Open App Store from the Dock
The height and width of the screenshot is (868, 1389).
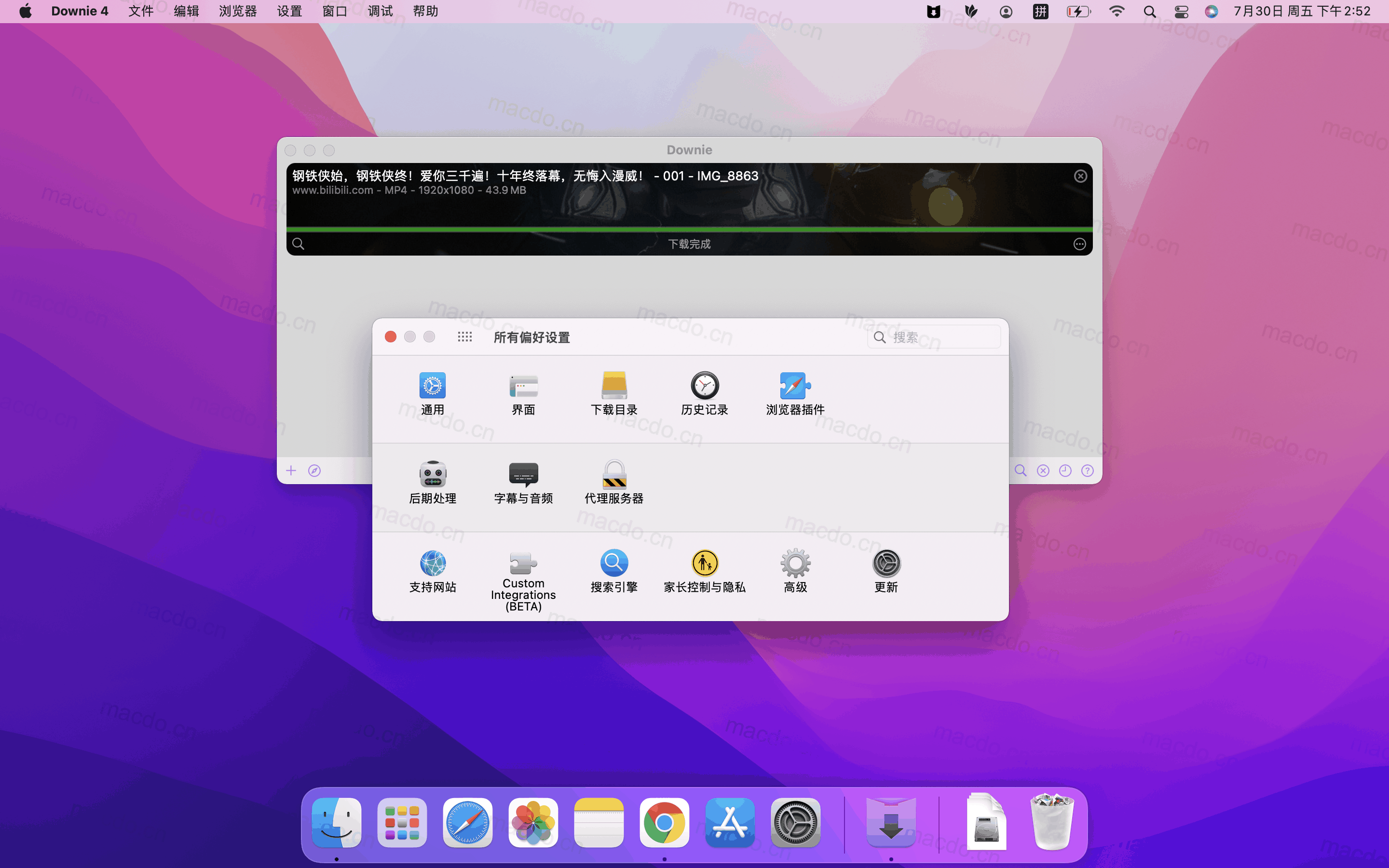point(730,823)
